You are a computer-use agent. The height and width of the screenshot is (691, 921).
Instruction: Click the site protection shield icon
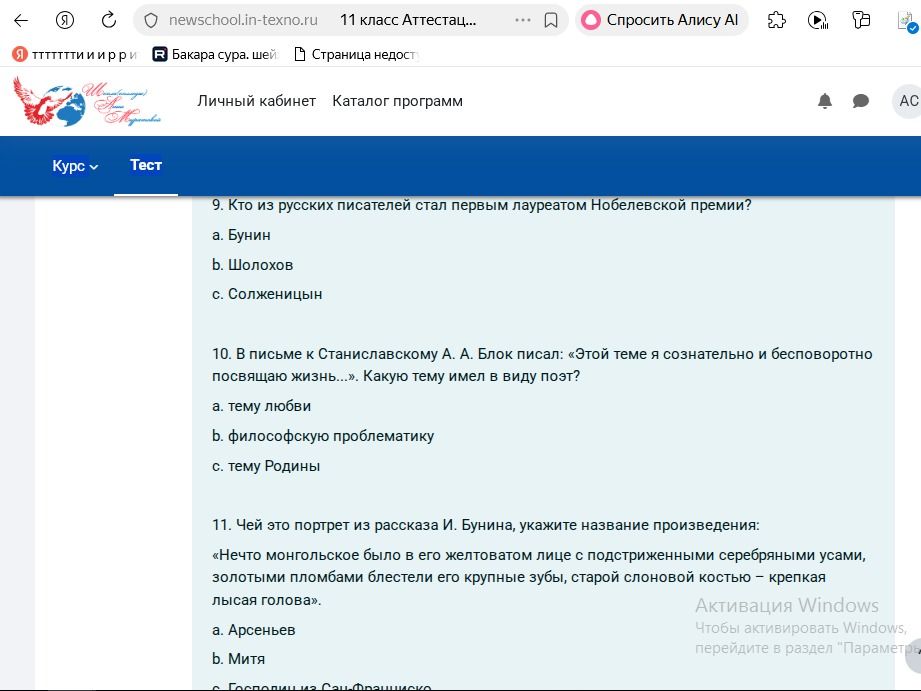tap(151, 21)
